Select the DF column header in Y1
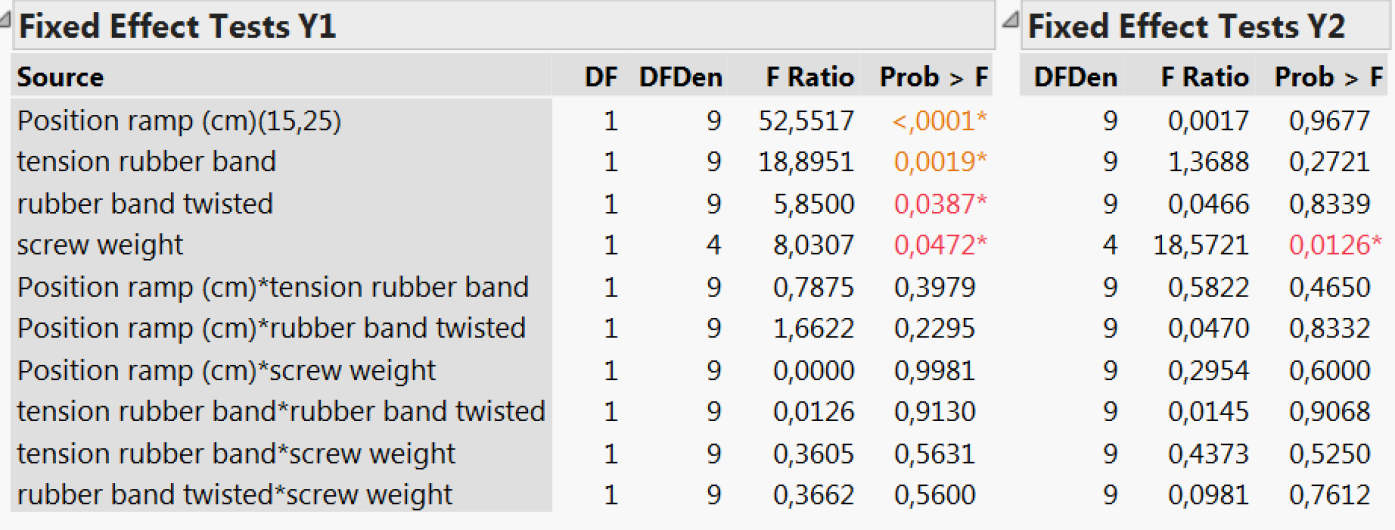The image size is (1395, 530). coord(601,77)
